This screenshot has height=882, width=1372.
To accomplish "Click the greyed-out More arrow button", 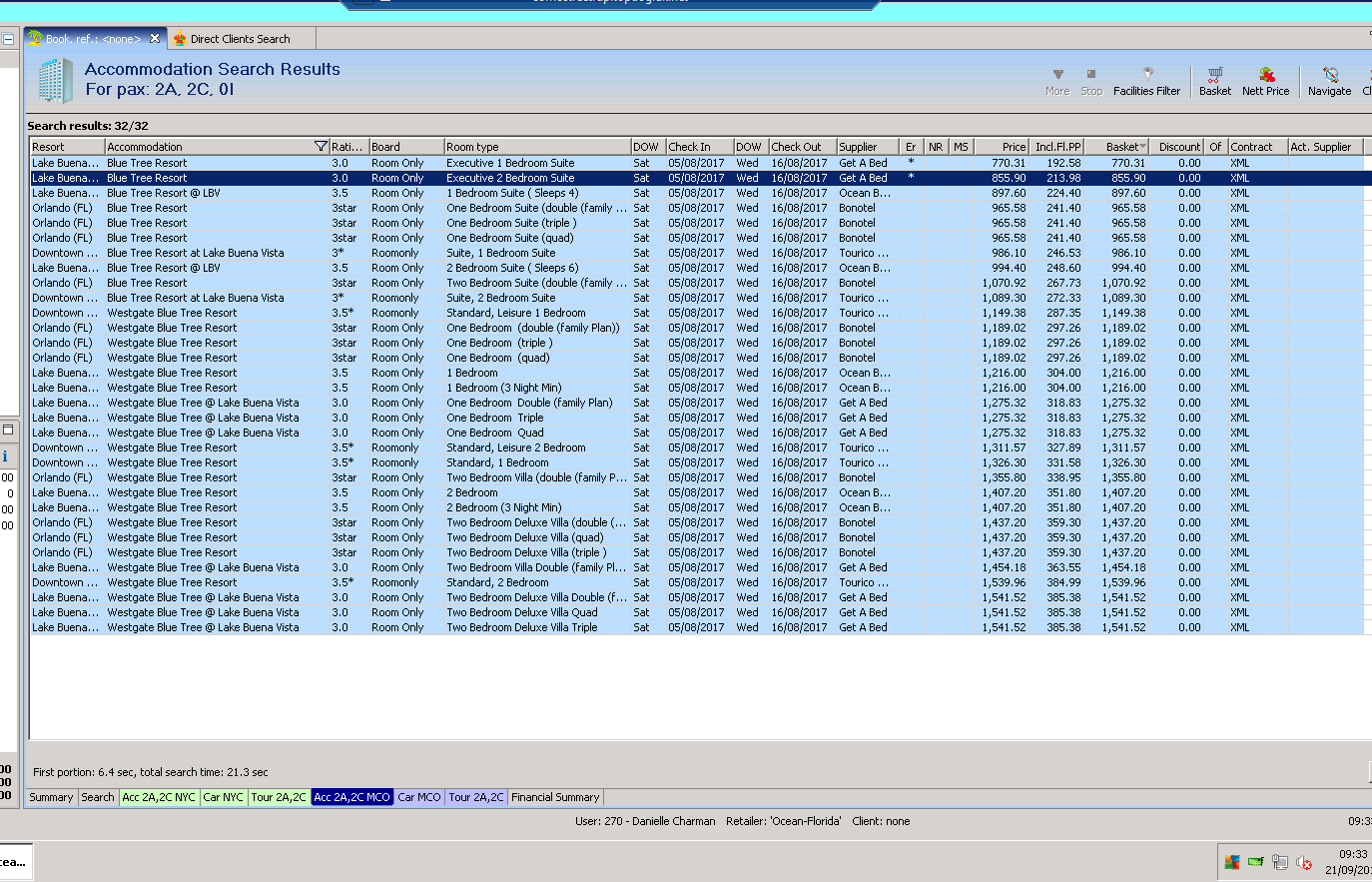I will click(x=1057, y=82).
